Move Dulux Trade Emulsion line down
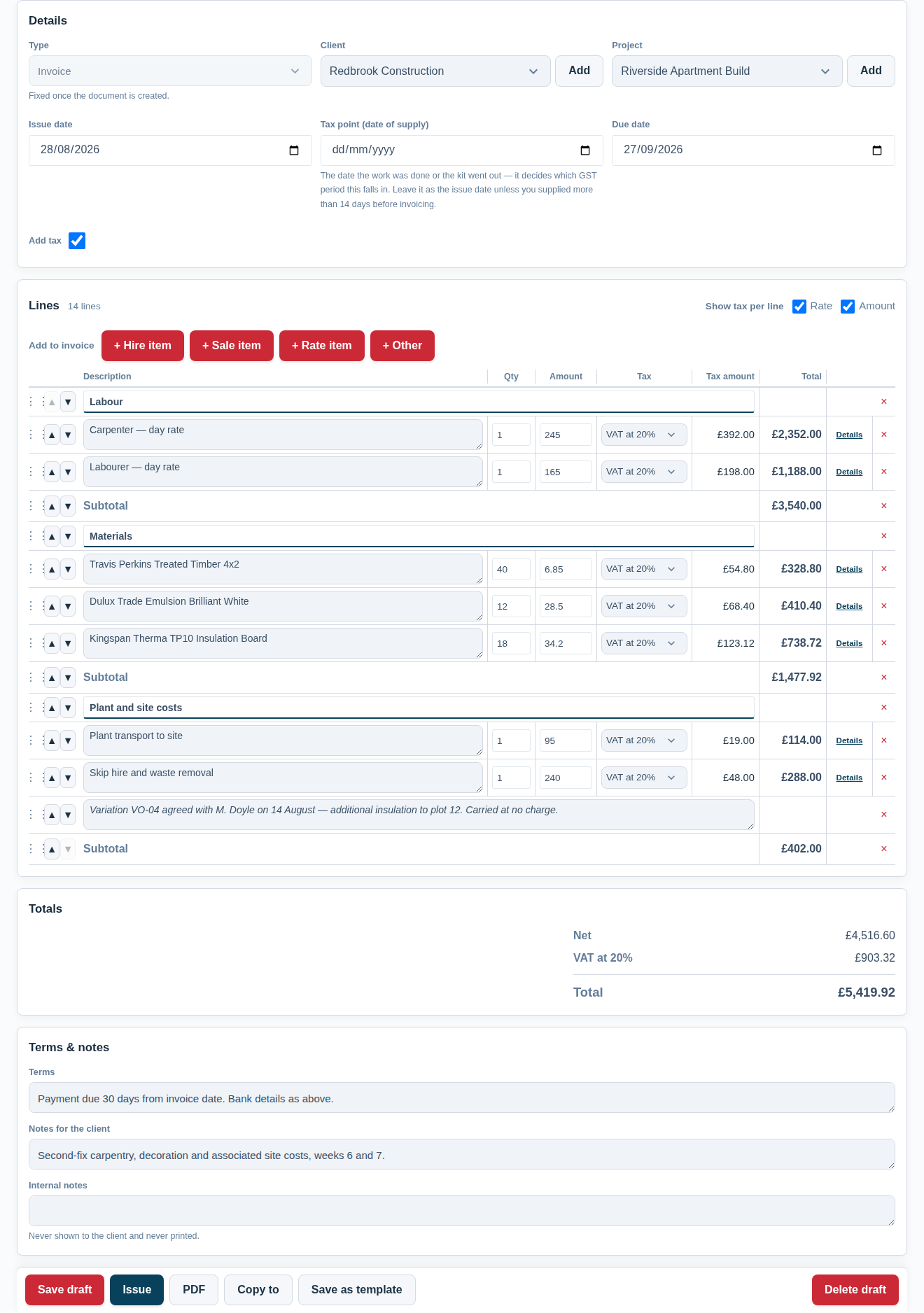This screenshot has width=924, height=1313. pyautogui.click(x=68, y=607)
